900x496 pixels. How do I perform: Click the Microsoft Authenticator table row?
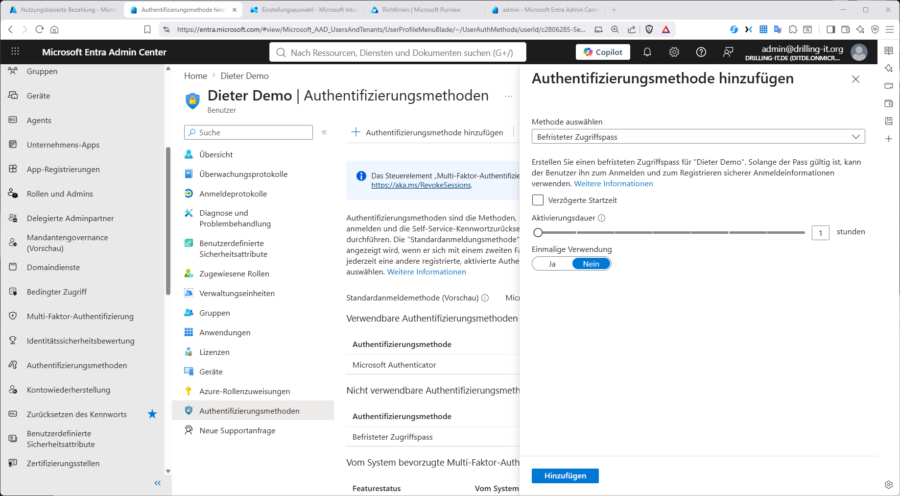point(433,365)
